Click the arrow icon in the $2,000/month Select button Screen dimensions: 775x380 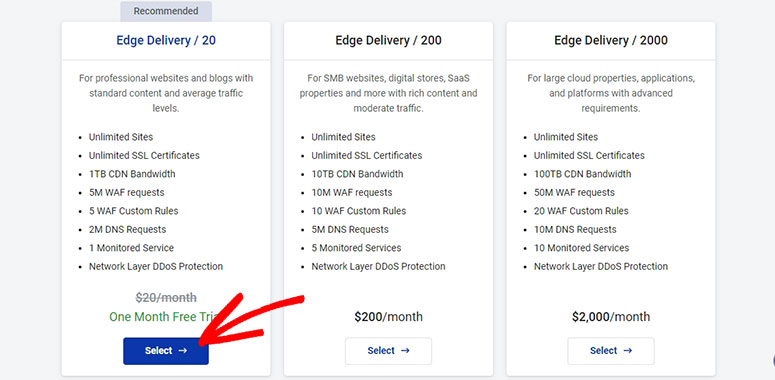tap(628, 350)
